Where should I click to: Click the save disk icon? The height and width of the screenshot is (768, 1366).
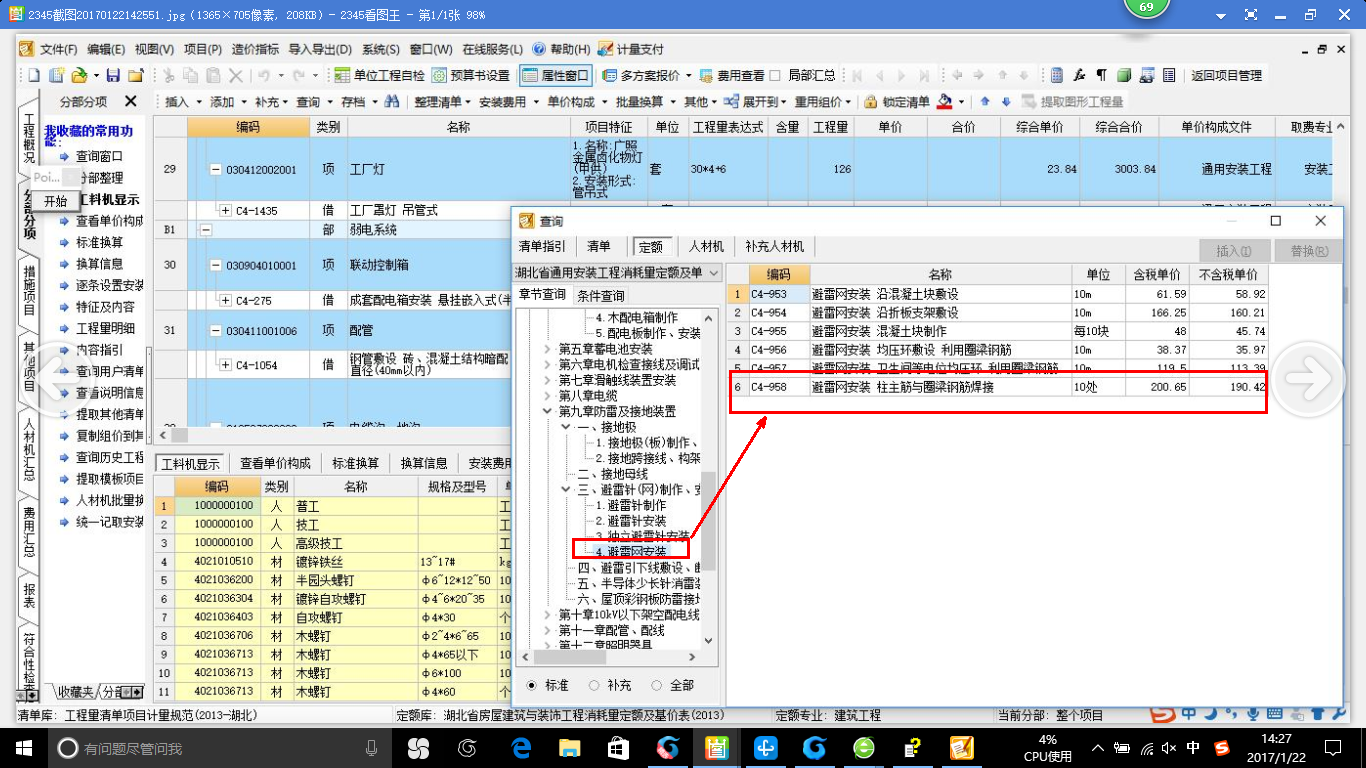tap(113, 75)
